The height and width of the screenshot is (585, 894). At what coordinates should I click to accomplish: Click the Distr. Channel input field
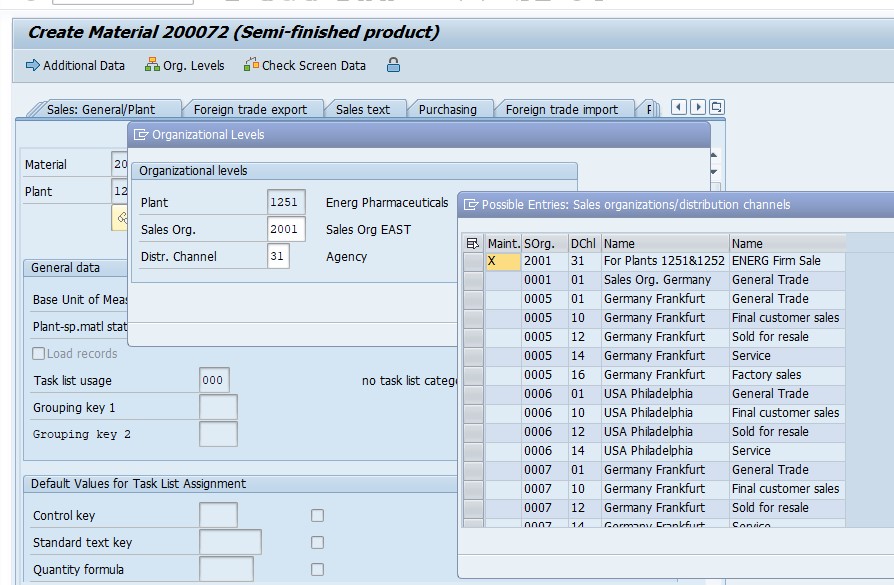tap(278, 256)
